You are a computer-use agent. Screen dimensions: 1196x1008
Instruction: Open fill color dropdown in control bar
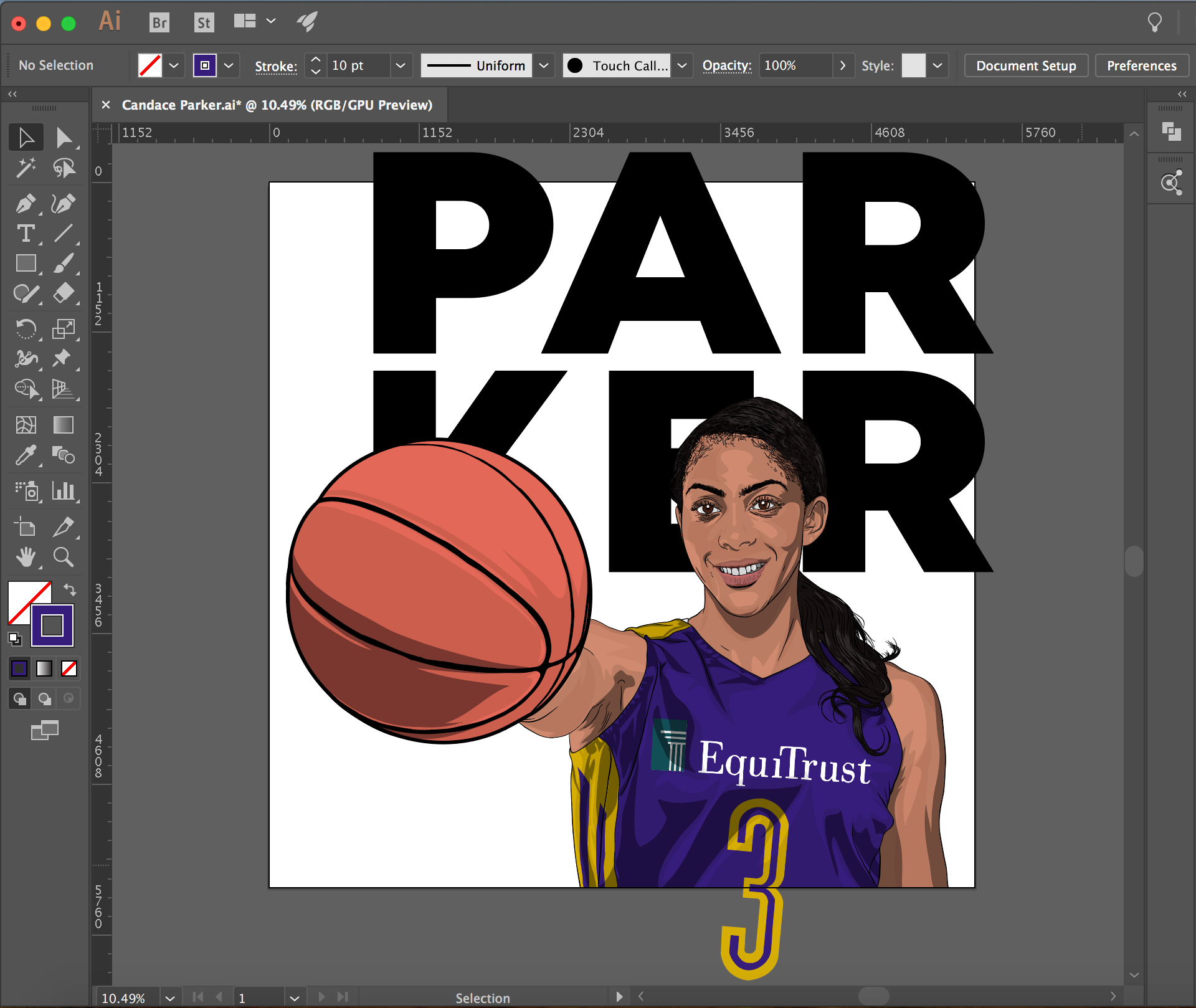point(174,65)
